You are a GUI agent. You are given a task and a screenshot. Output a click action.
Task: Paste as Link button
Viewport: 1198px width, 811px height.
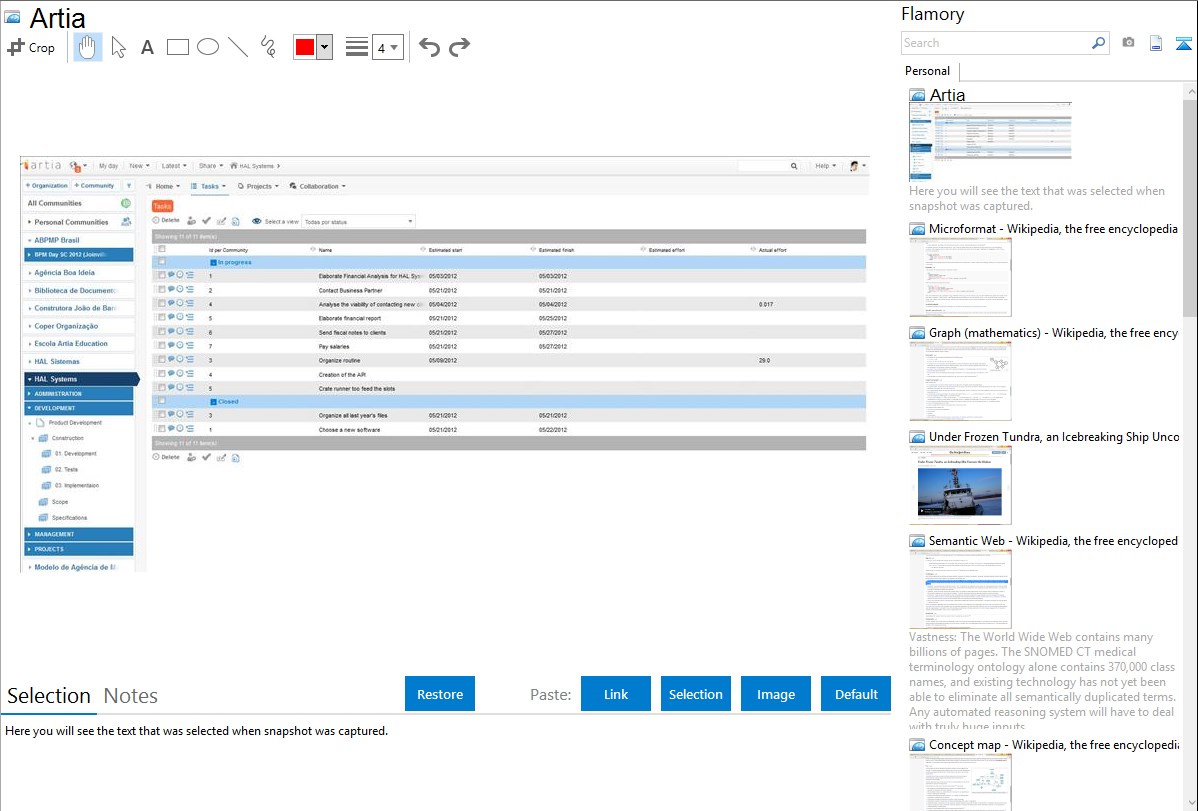[616, 694]
